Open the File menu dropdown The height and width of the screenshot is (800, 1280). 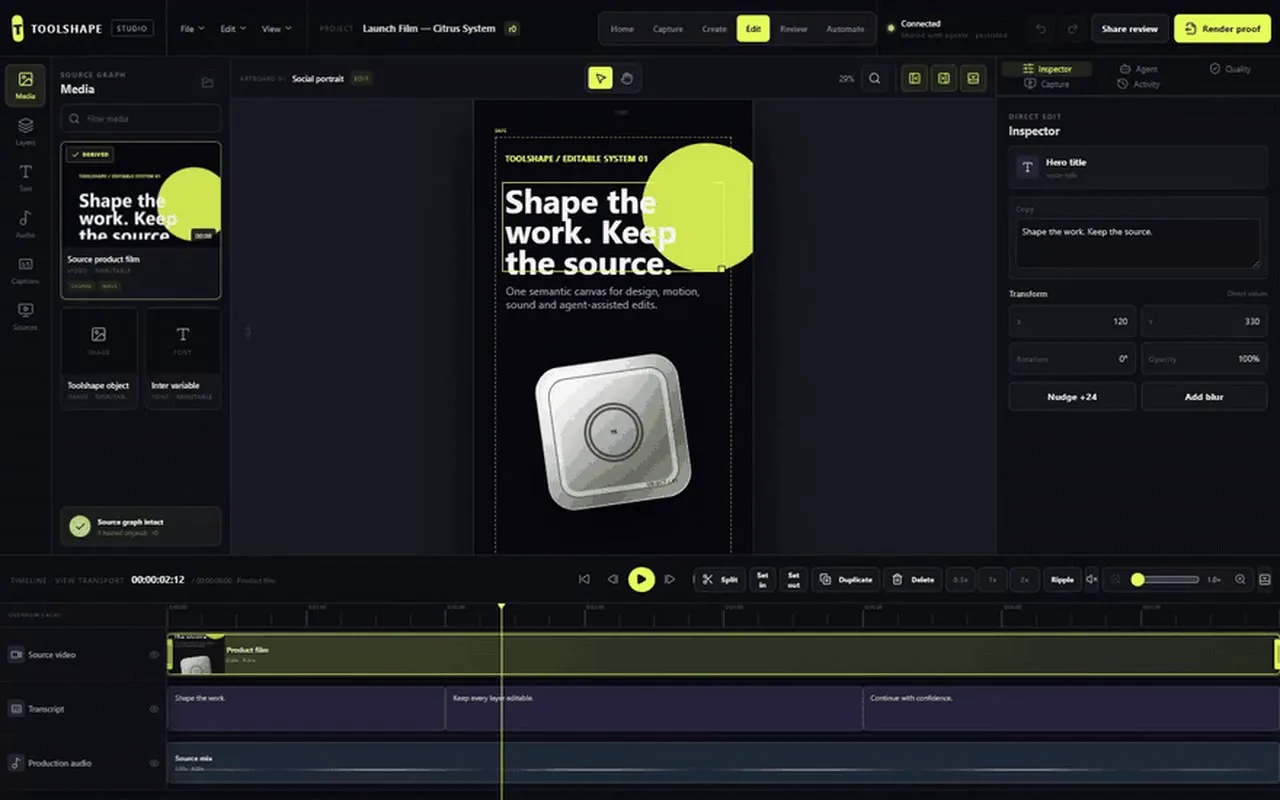coord(192,29)
